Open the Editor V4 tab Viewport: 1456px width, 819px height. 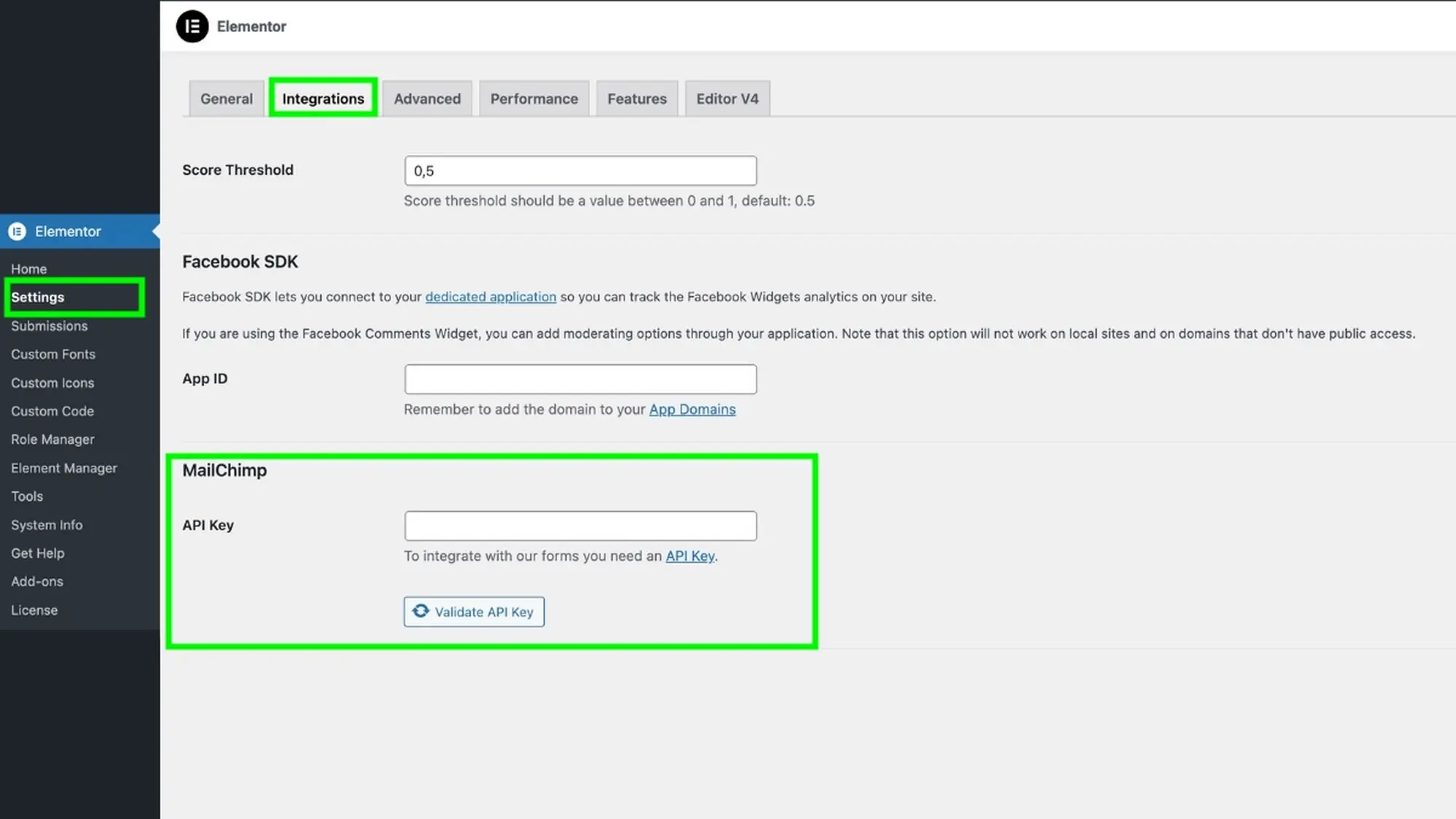[x=727, y=98]
